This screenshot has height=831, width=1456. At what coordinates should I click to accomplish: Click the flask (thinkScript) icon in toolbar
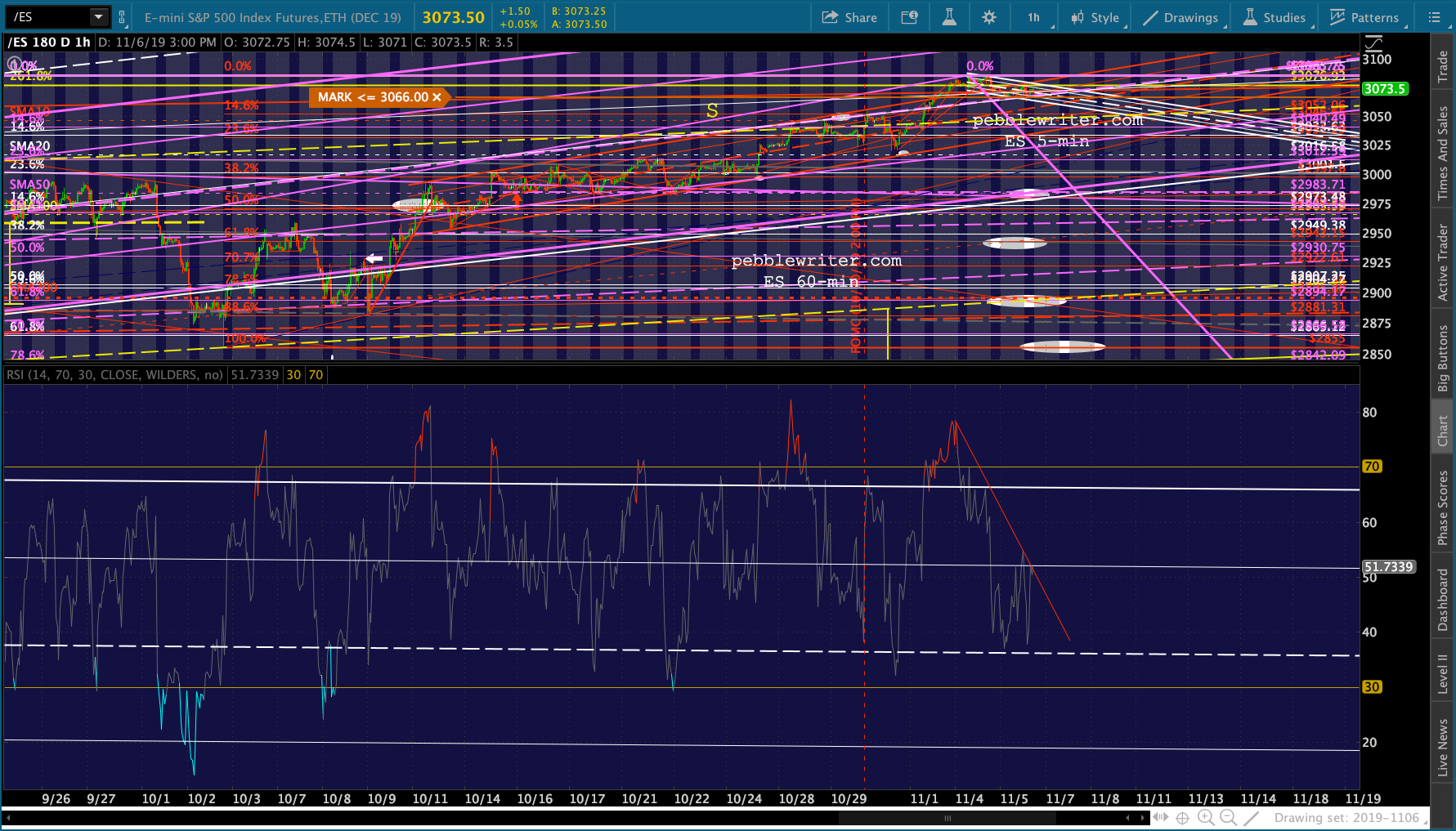[949, 17]
